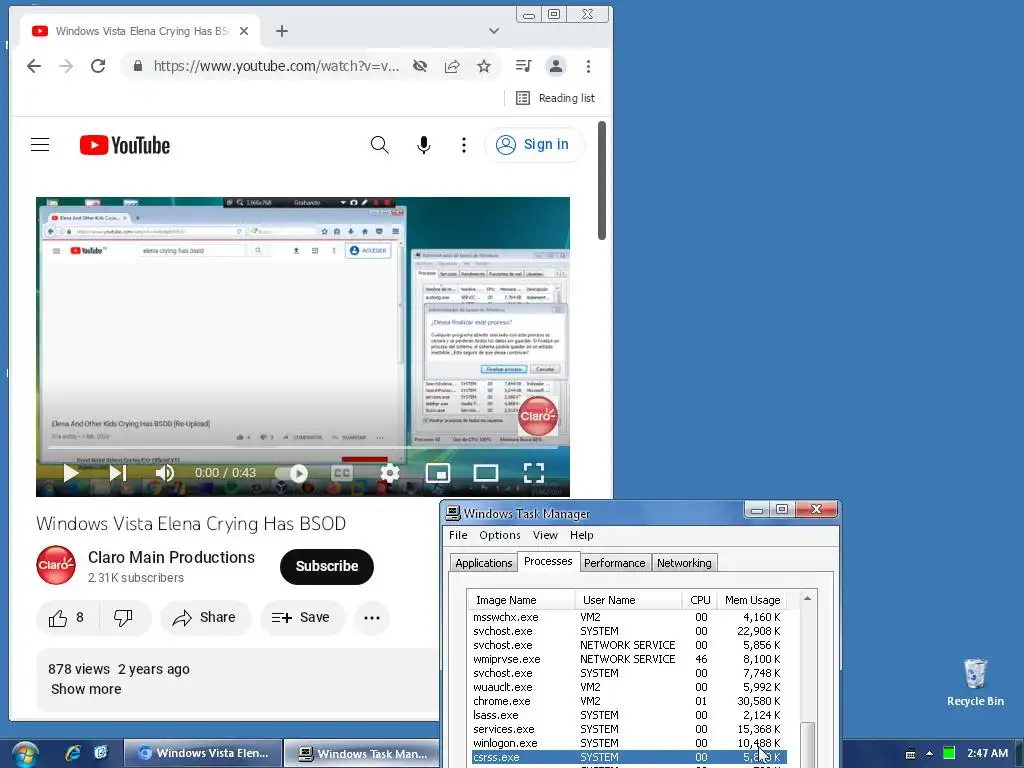Screen dimensions: 1024x768
Task: Open a new browser tab
Action: [281, 31]
